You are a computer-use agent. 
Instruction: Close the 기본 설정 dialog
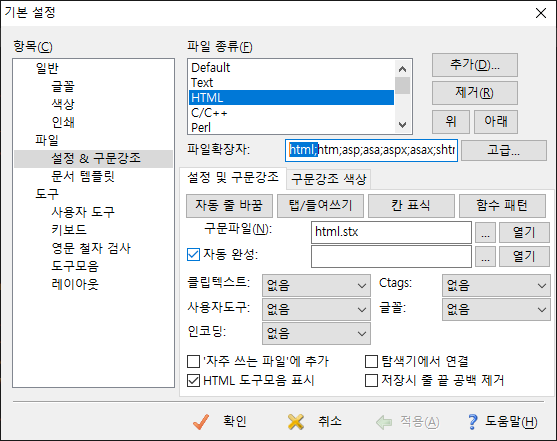(541, 14)
